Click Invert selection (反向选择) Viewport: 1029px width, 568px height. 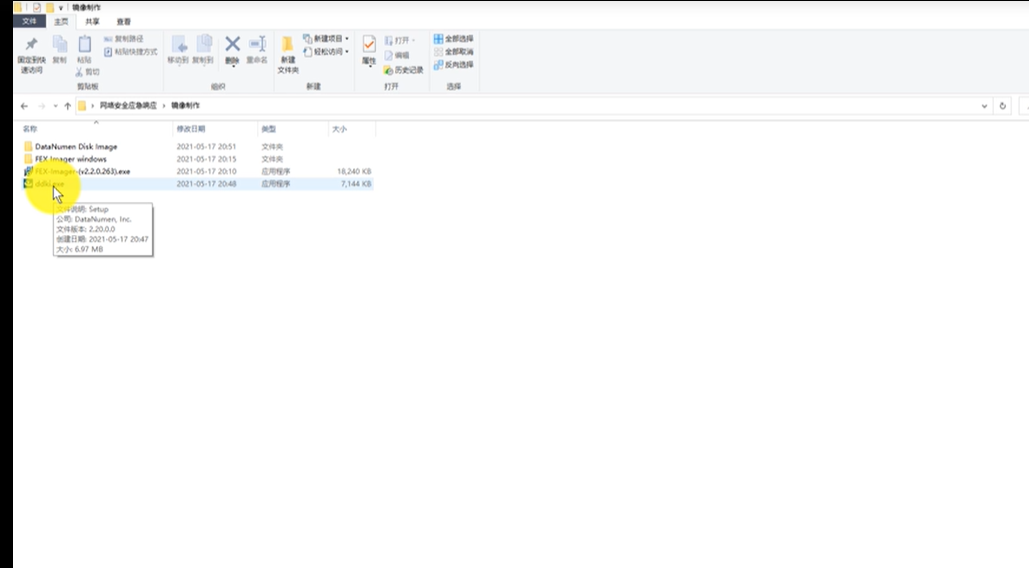453,65
